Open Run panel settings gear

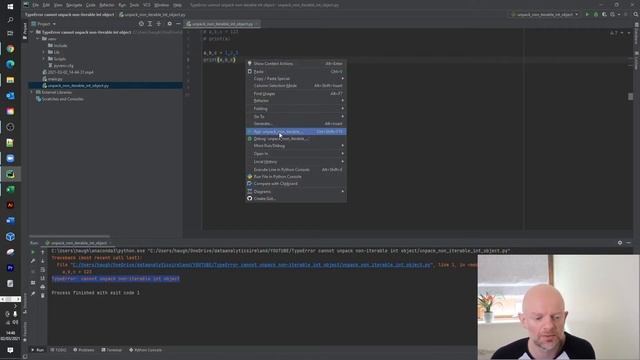(x=620, y=242)
